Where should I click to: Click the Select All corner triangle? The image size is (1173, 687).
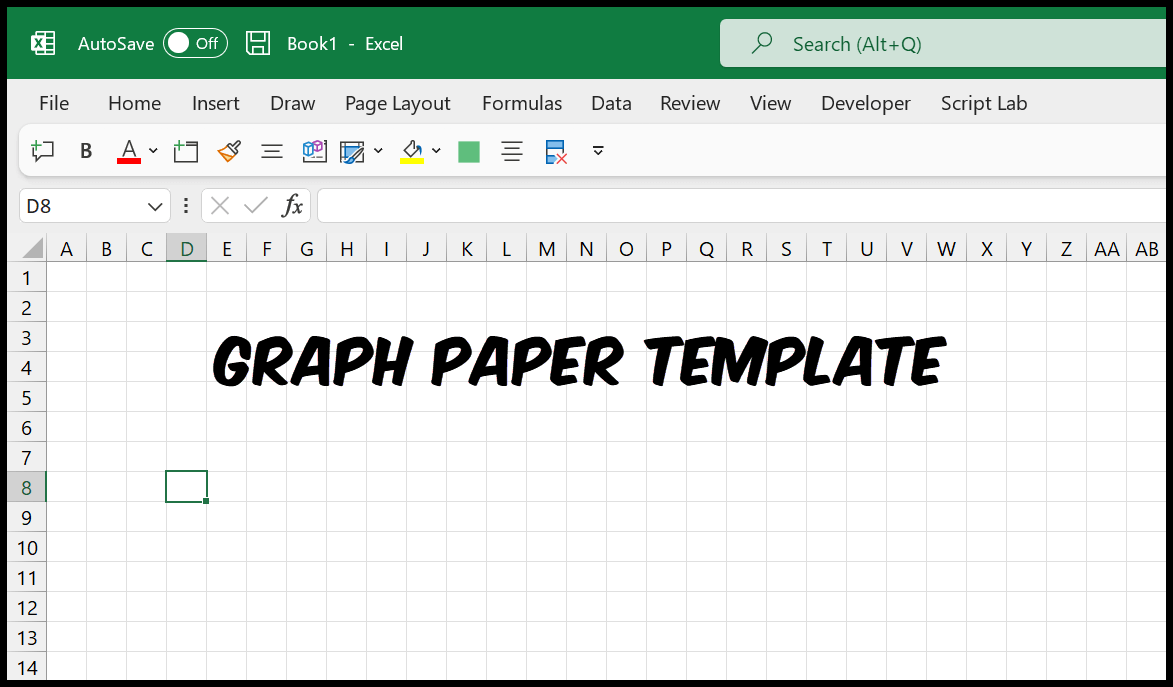coord(32,248)
